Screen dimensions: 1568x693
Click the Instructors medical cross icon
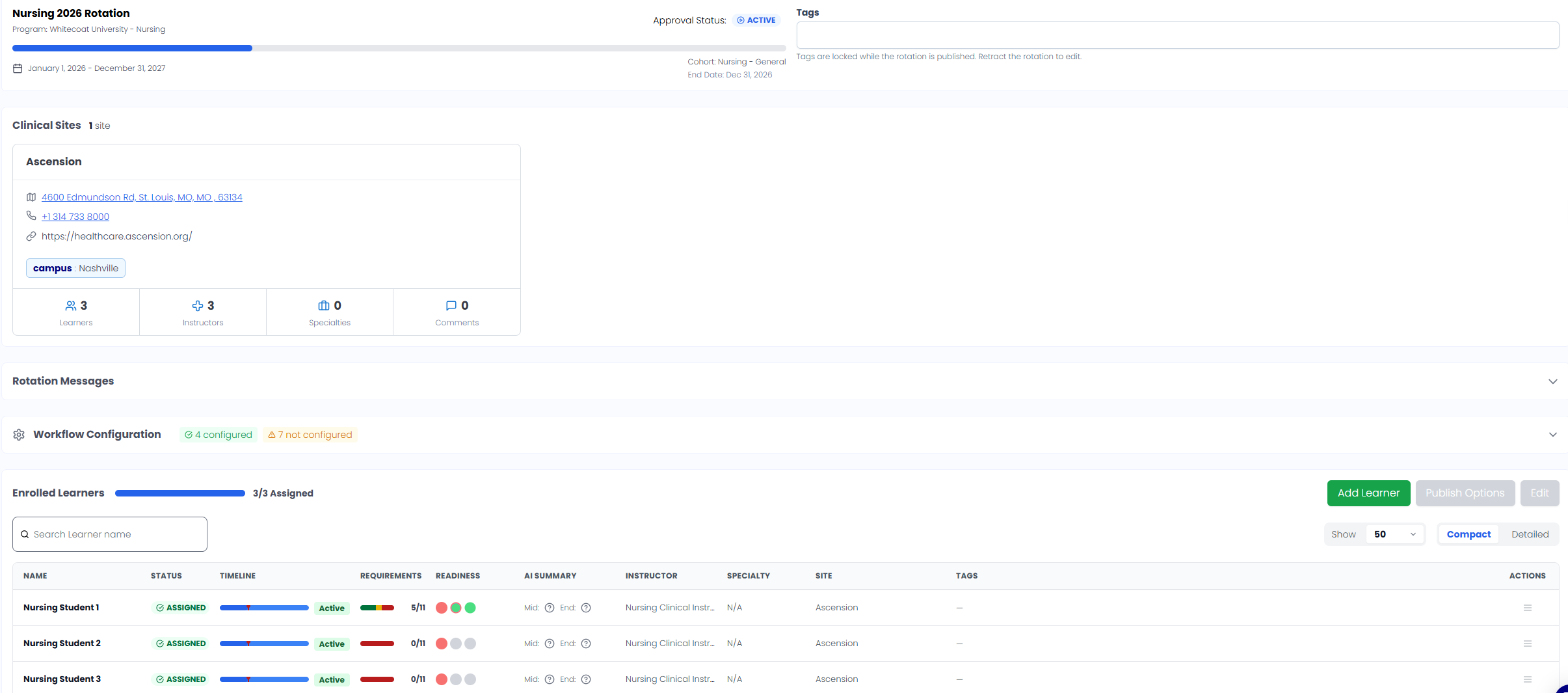198,306
